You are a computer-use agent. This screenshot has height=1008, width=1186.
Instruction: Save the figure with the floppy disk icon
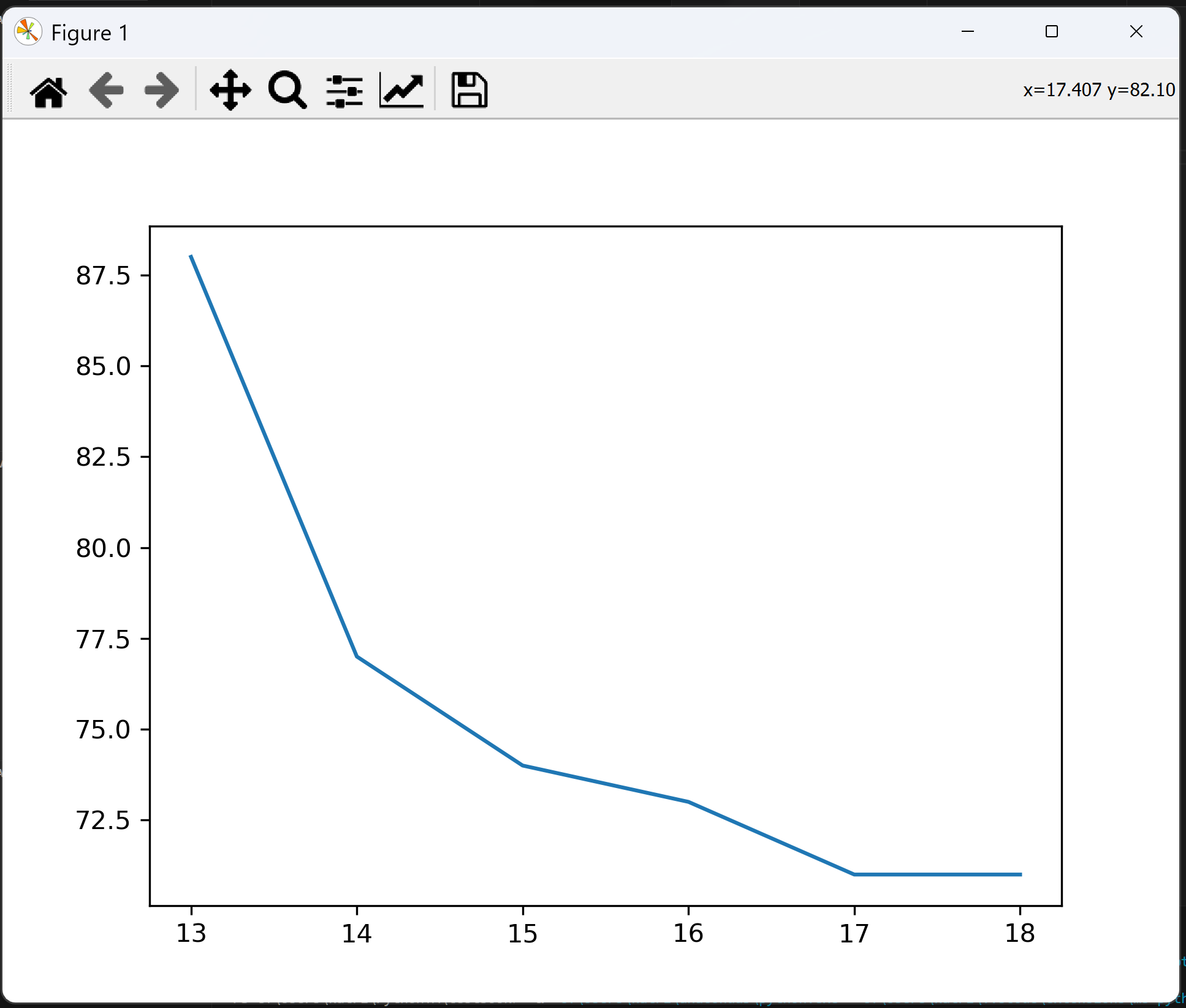click(x=469, y=91)
